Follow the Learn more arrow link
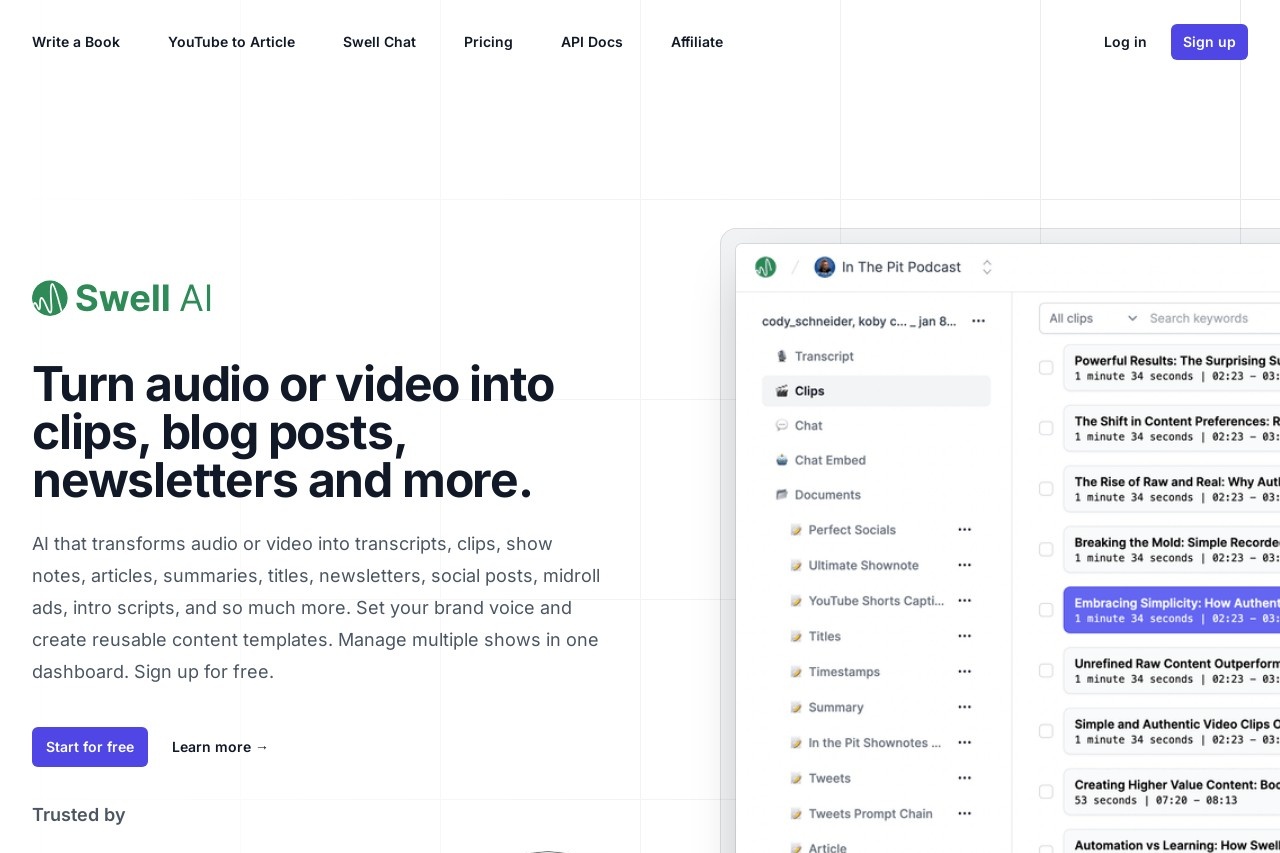1280x853 pixels. coord(220,747)
